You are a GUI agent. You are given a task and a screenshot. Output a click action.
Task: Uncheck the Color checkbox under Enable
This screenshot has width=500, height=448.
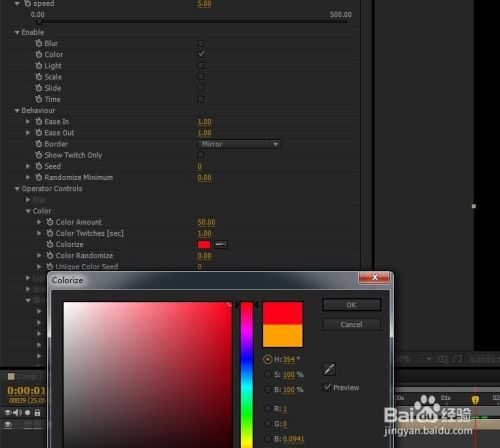pyautogui.click(x=201, y=54)
